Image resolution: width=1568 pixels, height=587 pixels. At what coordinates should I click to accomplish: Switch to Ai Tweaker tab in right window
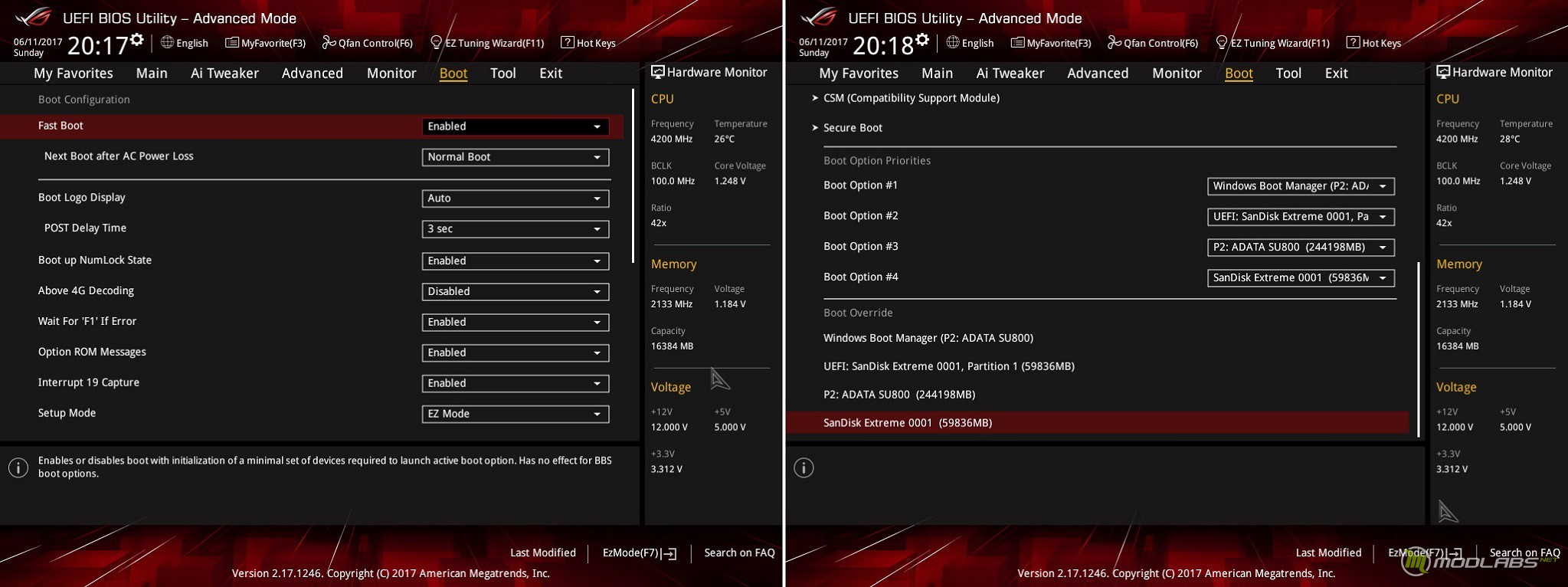tap(1010, 74)
